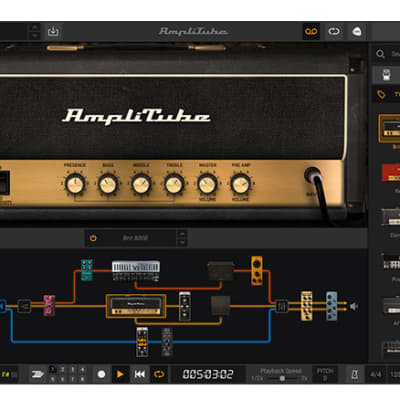The height and width of the screenshot is (400, 400).
Task: Adjust the PRESENCE knob on the amp
Action: [x=75, y=184]
